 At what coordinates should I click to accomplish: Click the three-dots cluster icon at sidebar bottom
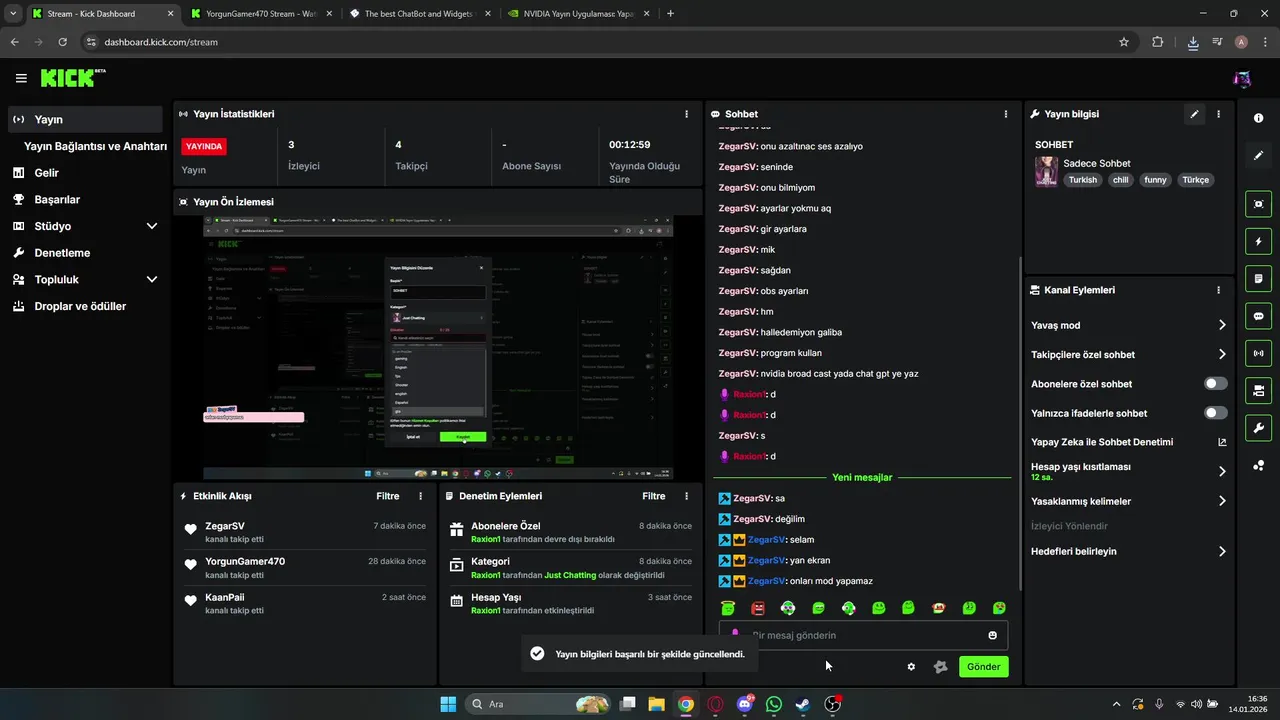(x=1258, y=465)
